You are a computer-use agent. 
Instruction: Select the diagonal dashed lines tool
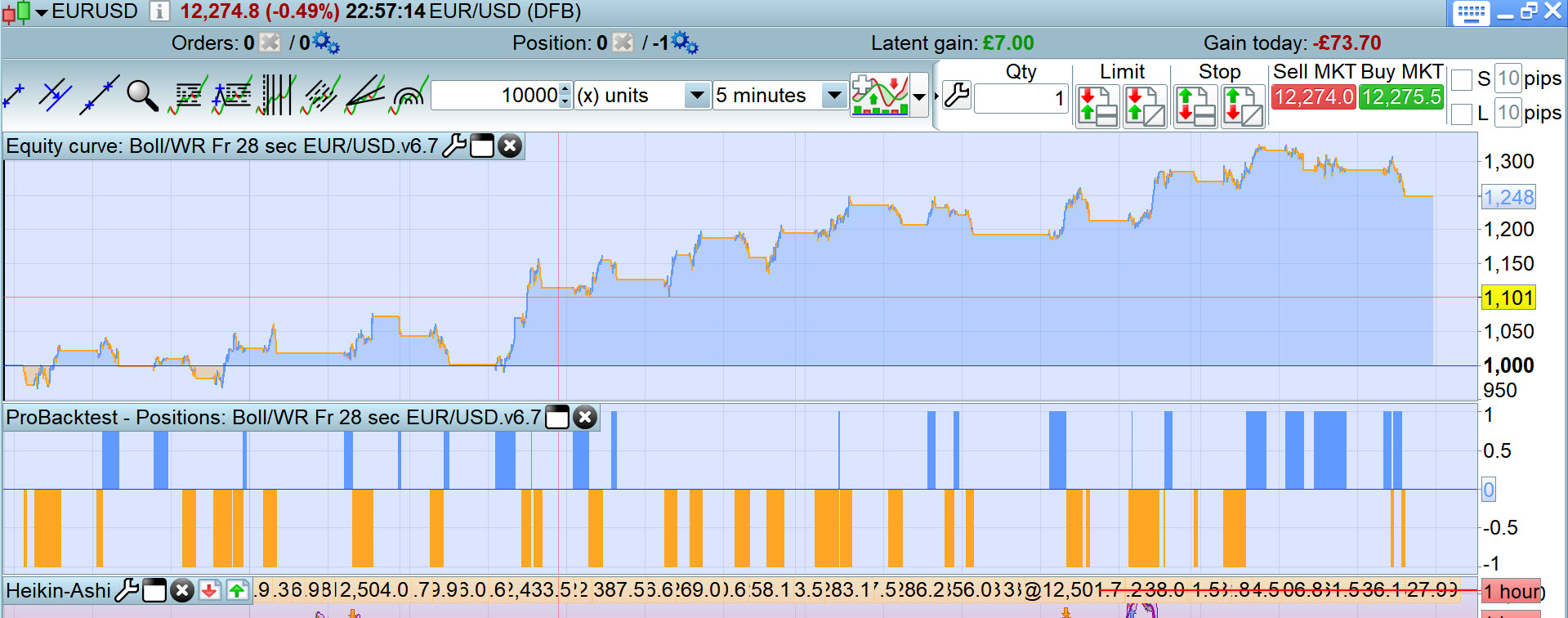pos(320,96)
